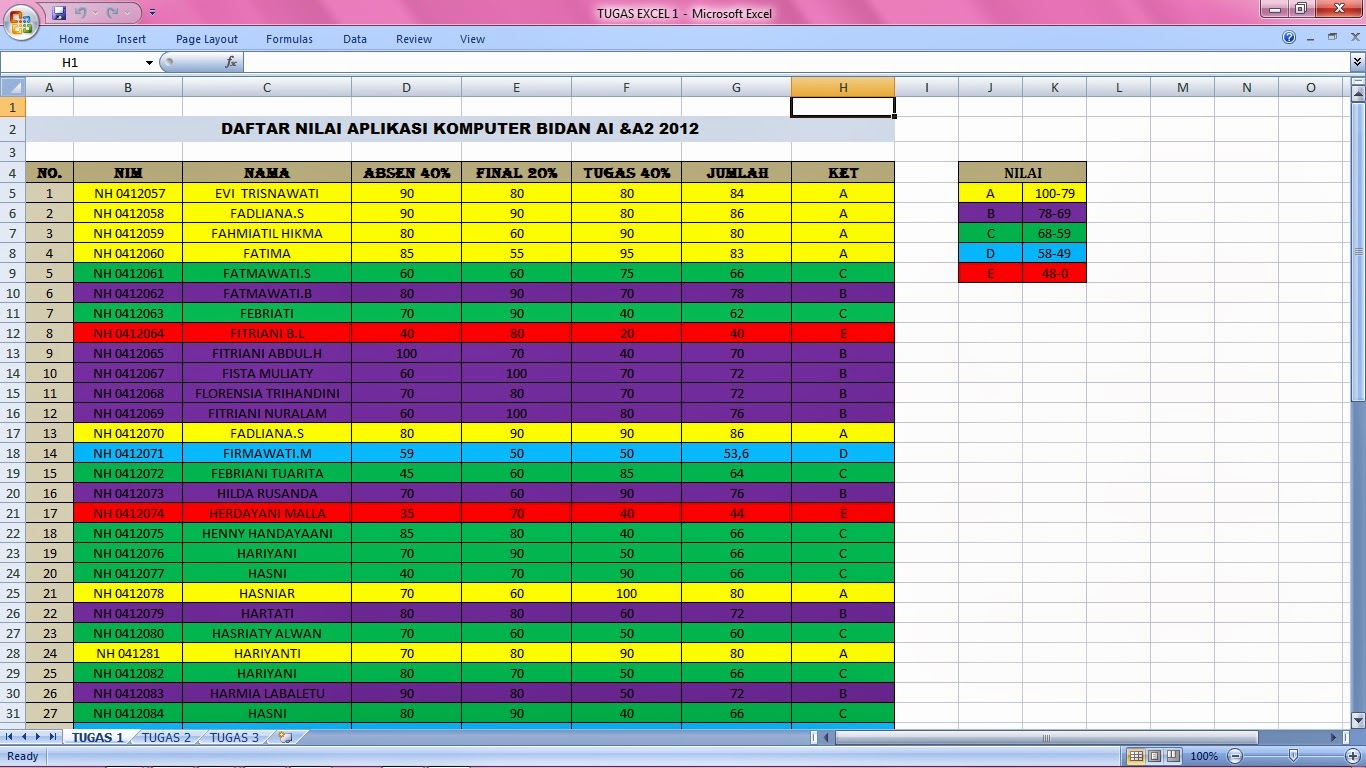Screen dimensions: 1366x768
Task: Click the 100% zoom level button
Action: click(1204, 756)
